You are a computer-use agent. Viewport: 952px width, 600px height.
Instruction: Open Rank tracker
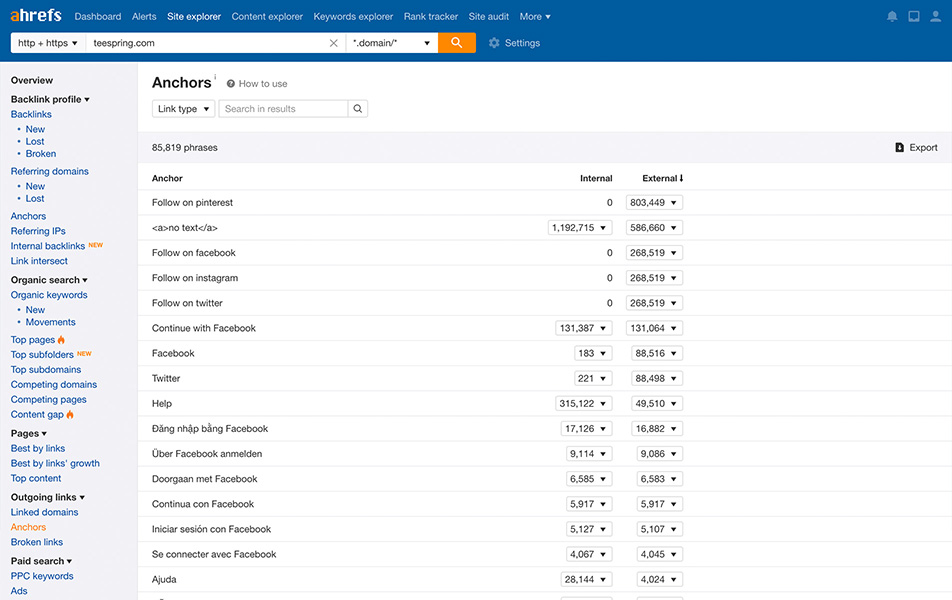click(430, 16)
